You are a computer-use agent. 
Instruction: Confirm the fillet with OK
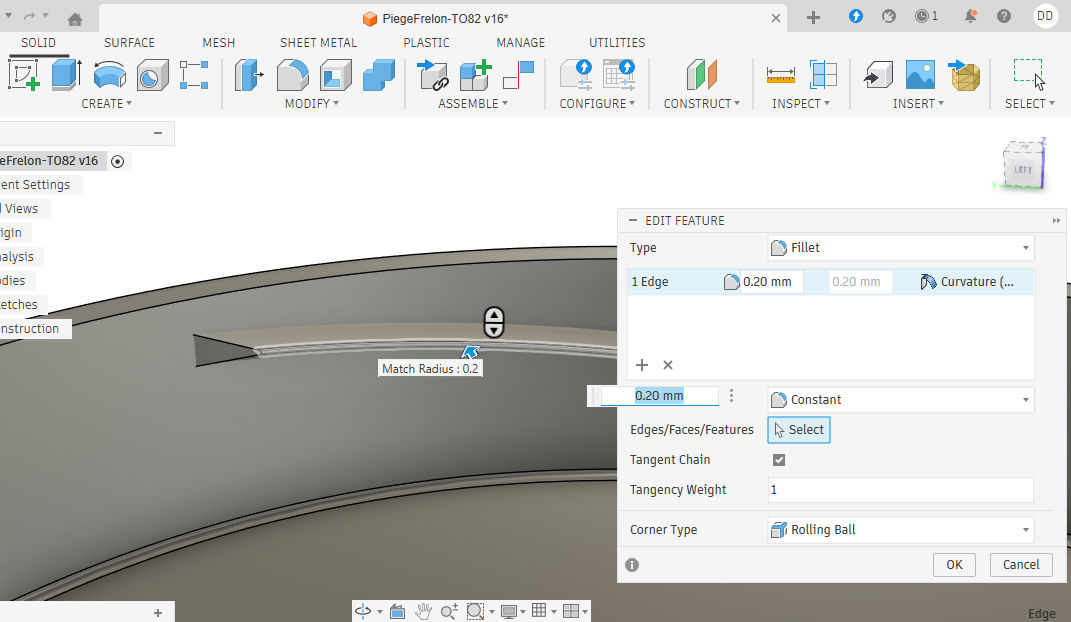coord(954,564)
